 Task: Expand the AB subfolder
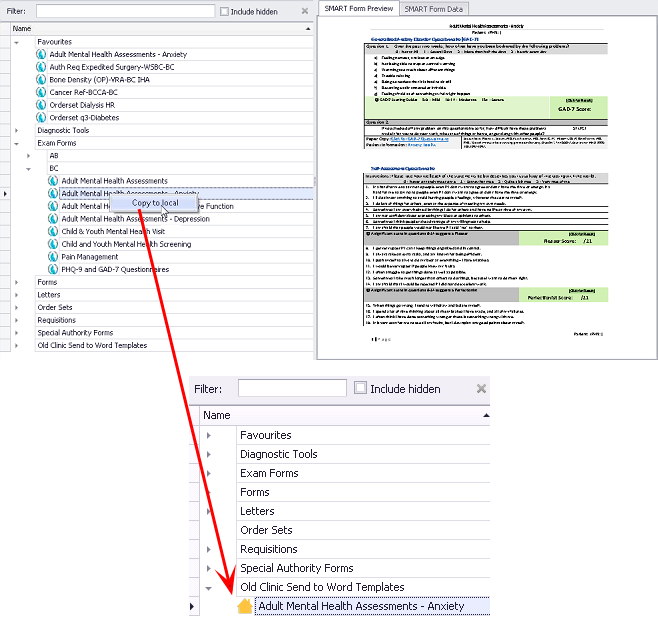coord(28,156)
